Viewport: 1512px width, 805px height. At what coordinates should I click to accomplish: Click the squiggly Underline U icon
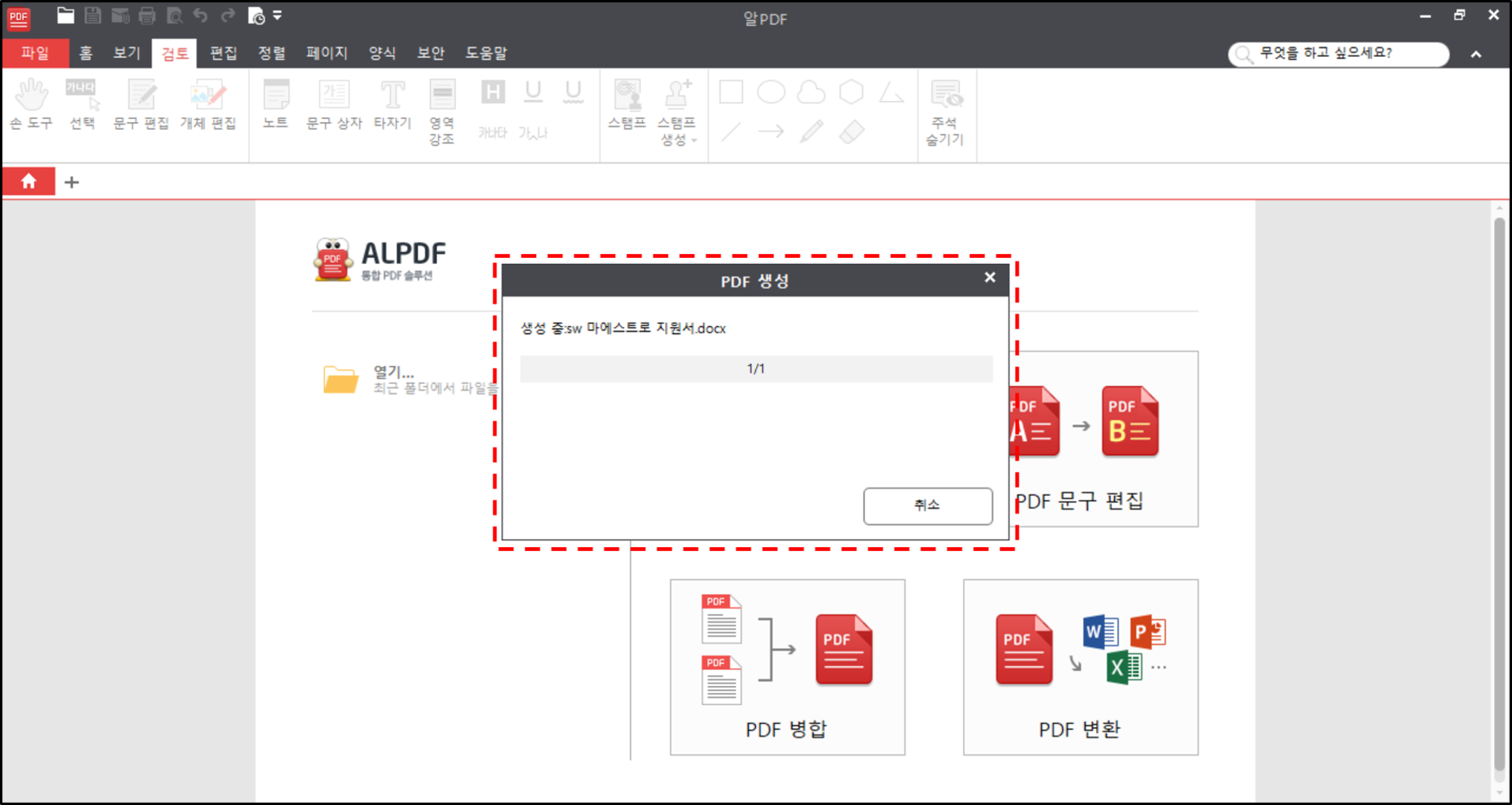click(x=573, y=92)
